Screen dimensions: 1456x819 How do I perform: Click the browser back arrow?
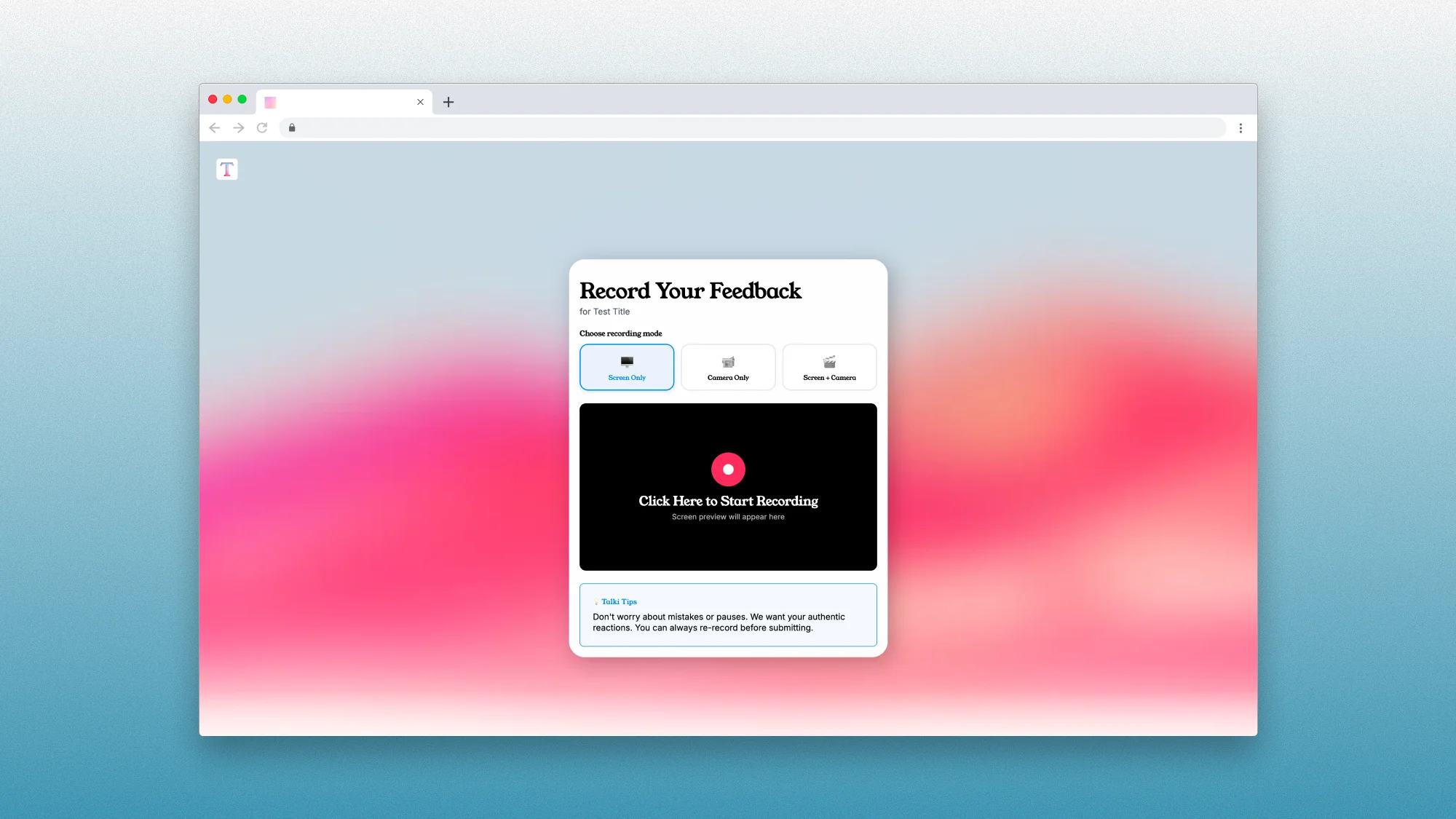coord(214,128)
